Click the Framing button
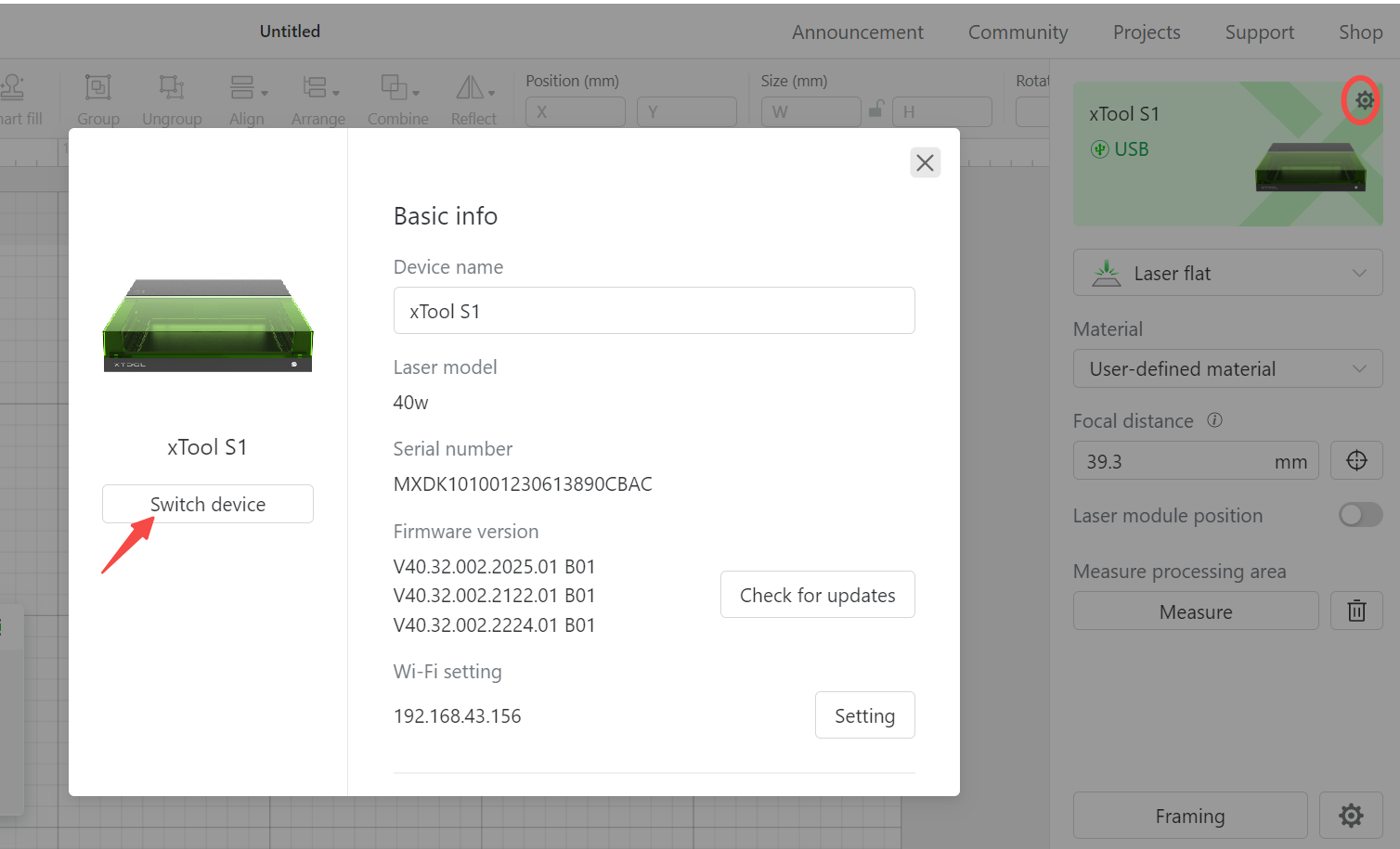 (x=1190, y=816)
